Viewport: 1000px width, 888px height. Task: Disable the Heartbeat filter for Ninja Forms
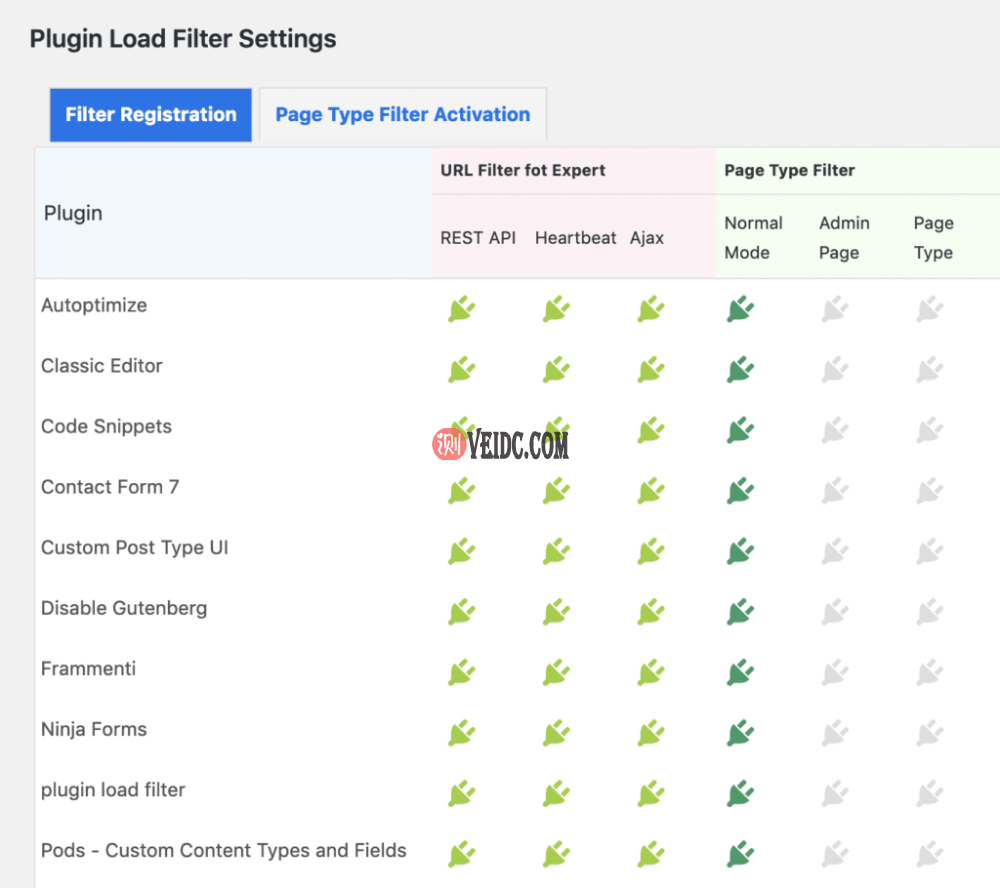(x=556, y=733)
